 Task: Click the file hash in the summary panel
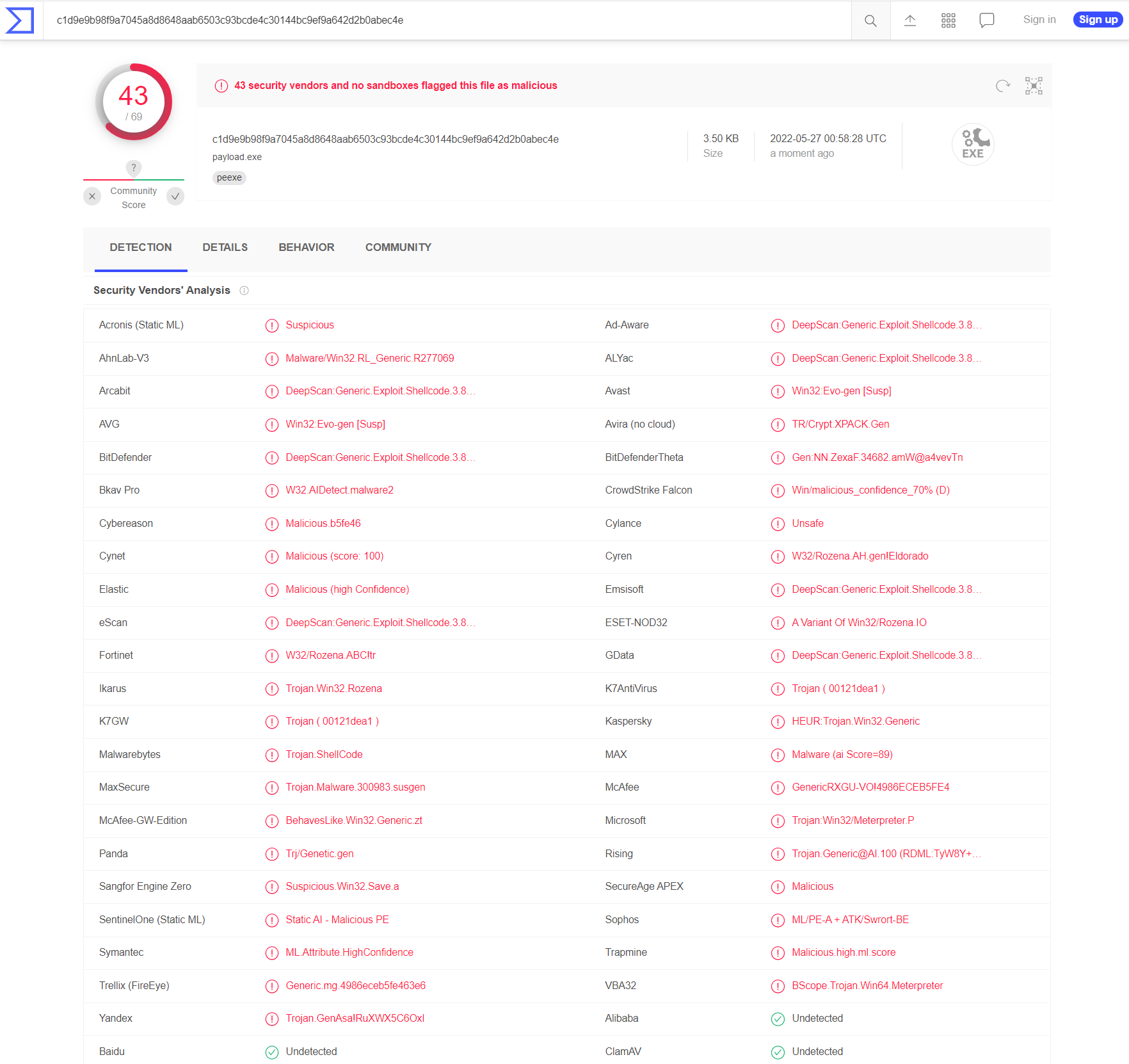[x=385, y=140]
